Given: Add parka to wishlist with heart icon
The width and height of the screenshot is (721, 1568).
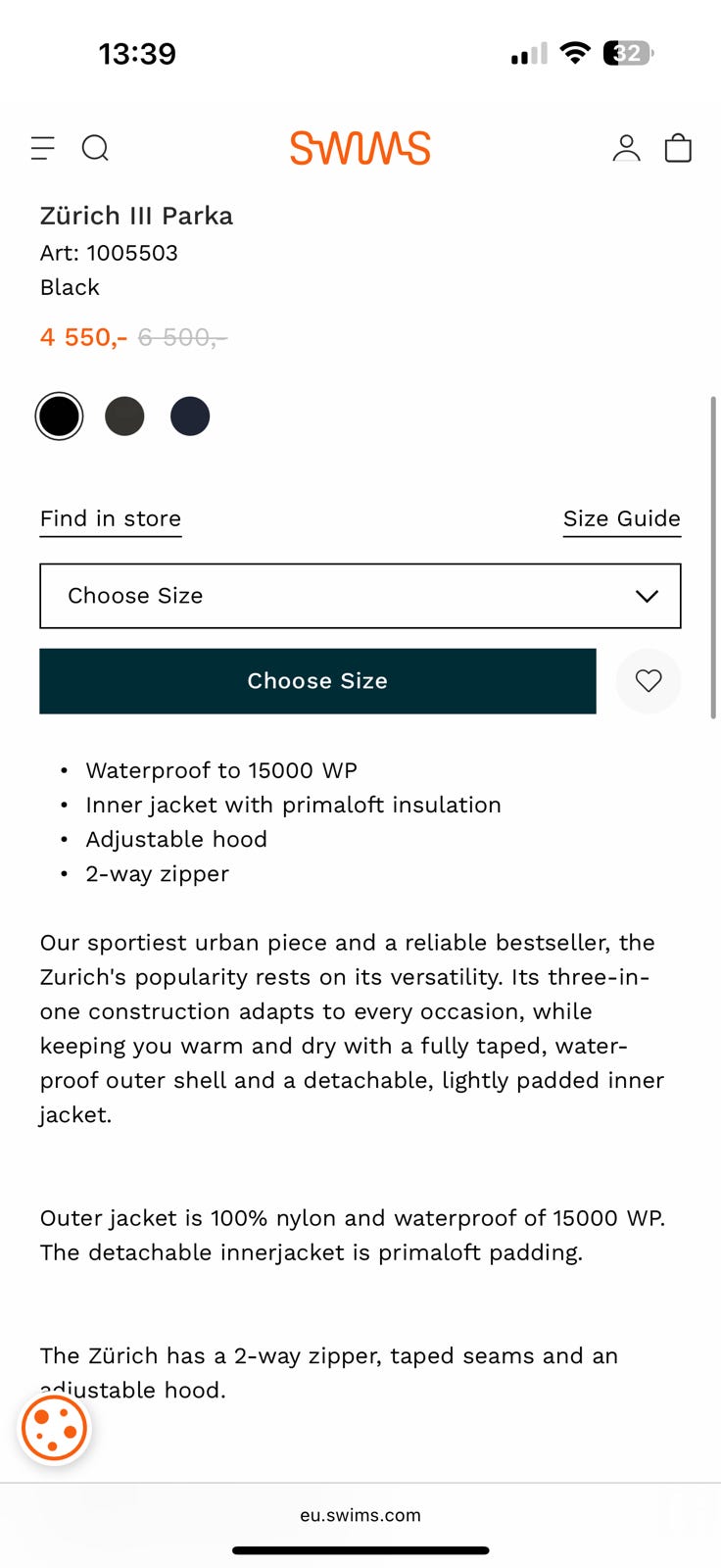Looking at the screenshot, I should click(649, 681).
